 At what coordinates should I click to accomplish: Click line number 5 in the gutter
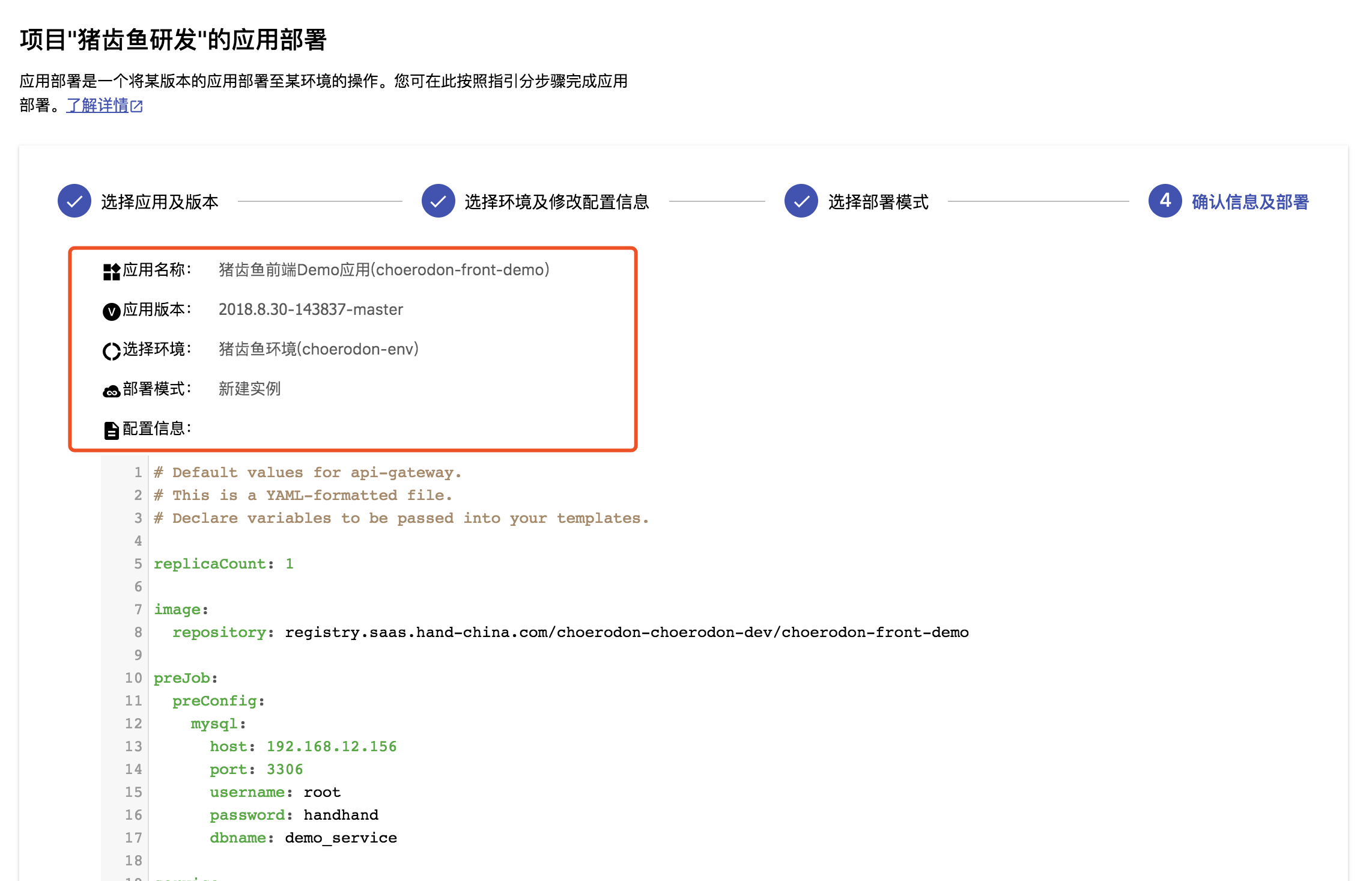pyautogui.click(x=138, y=564)
